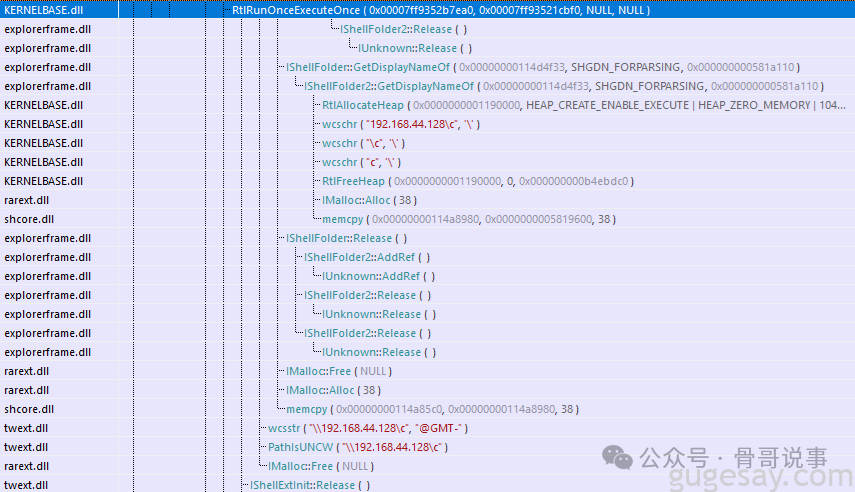This screenshot has width=855, height=492.
Task: Click shcore.dll module beside memcpy to 0x00000000114a85c0
Action: coord(29,409)
